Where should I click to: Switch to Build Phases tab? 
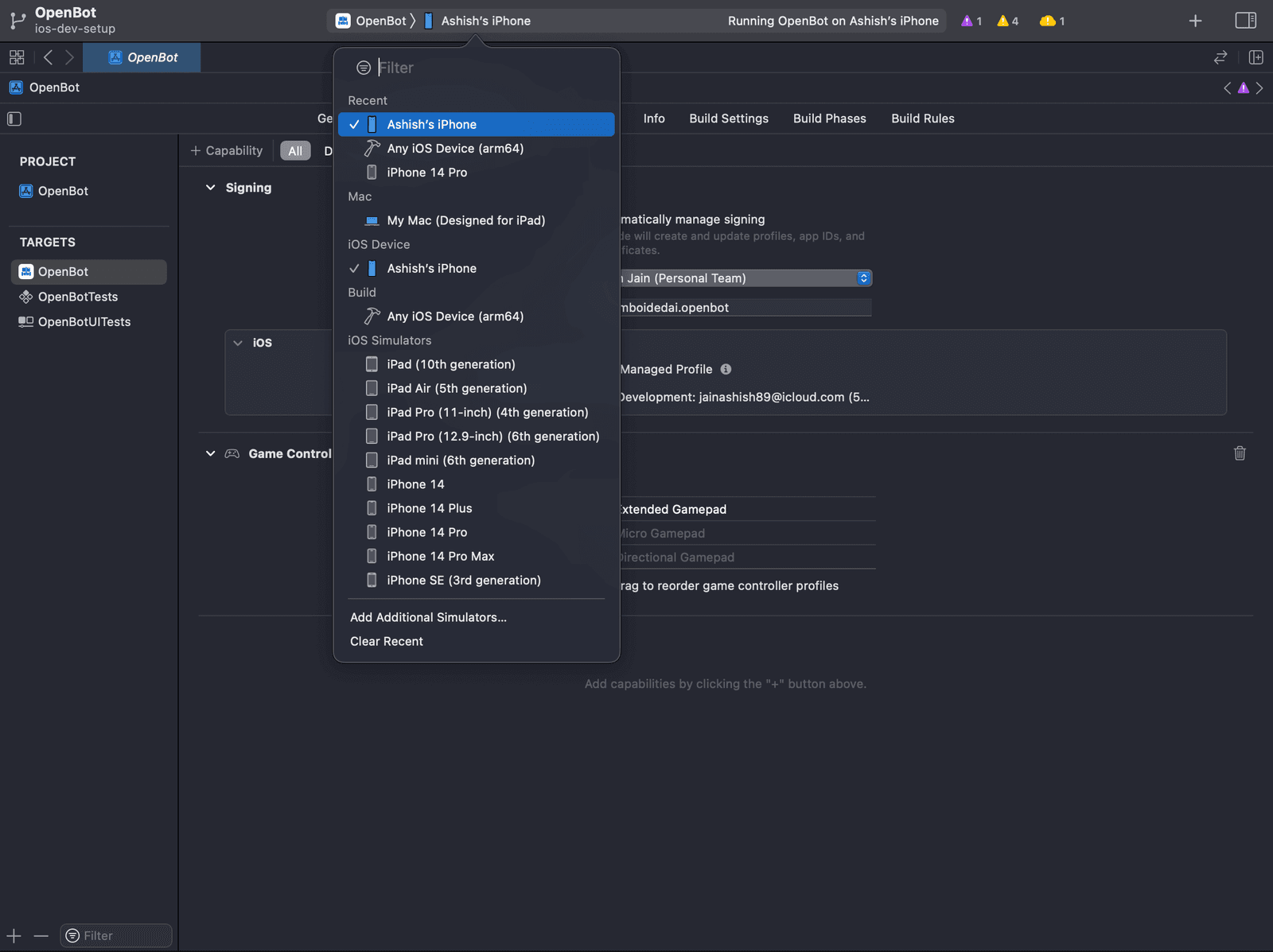pyautogui.click(x=830, y=119)
